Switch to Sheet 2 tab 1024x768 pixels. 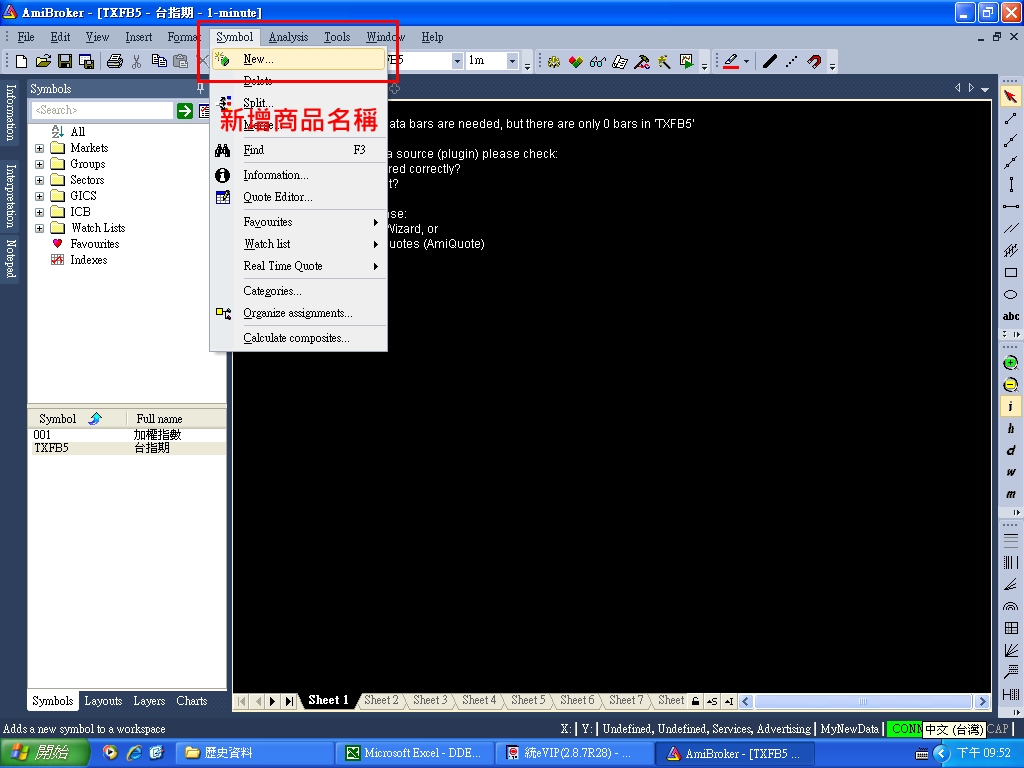click(x=381, y=700)
